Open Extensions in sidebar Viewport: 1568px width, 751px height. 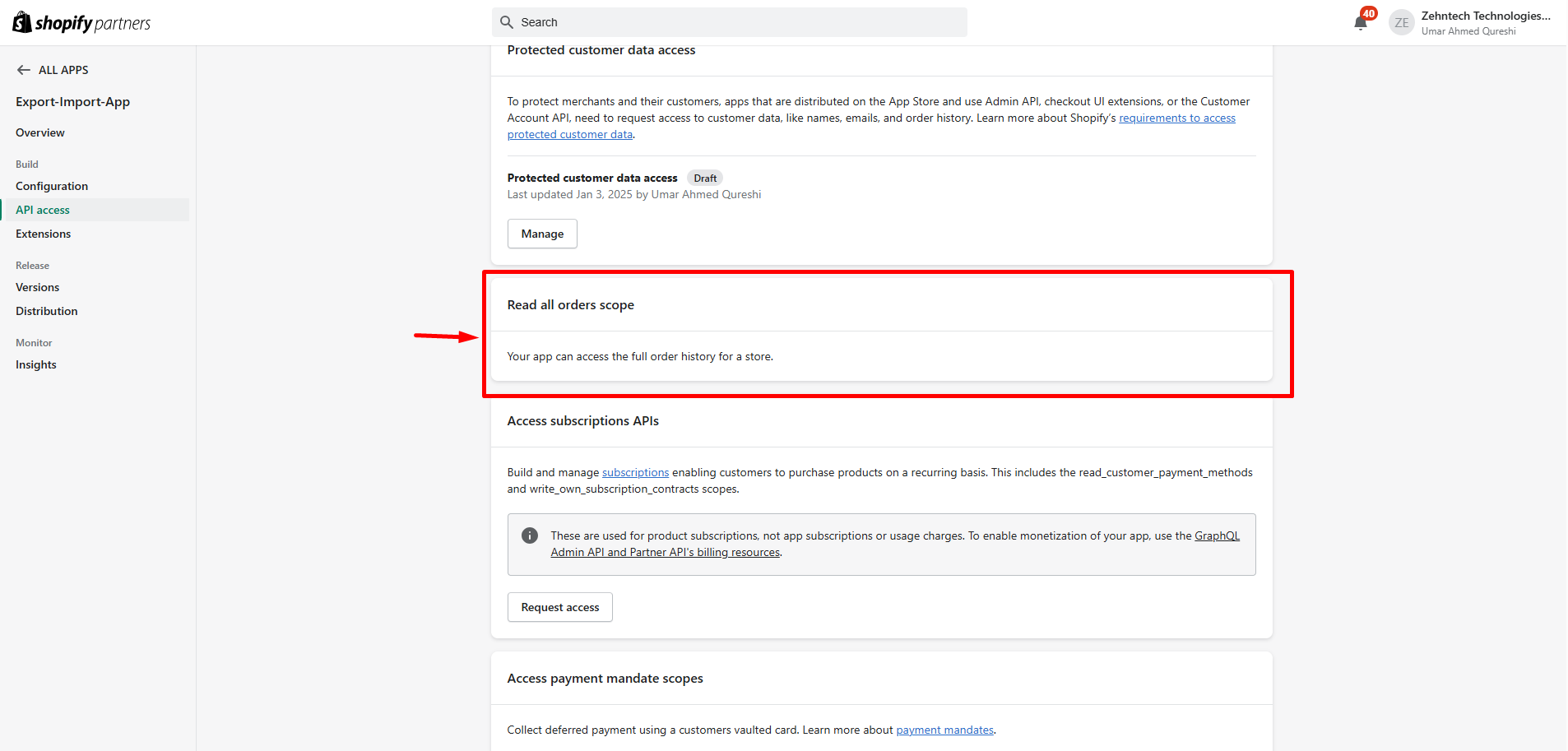(44, 234)
